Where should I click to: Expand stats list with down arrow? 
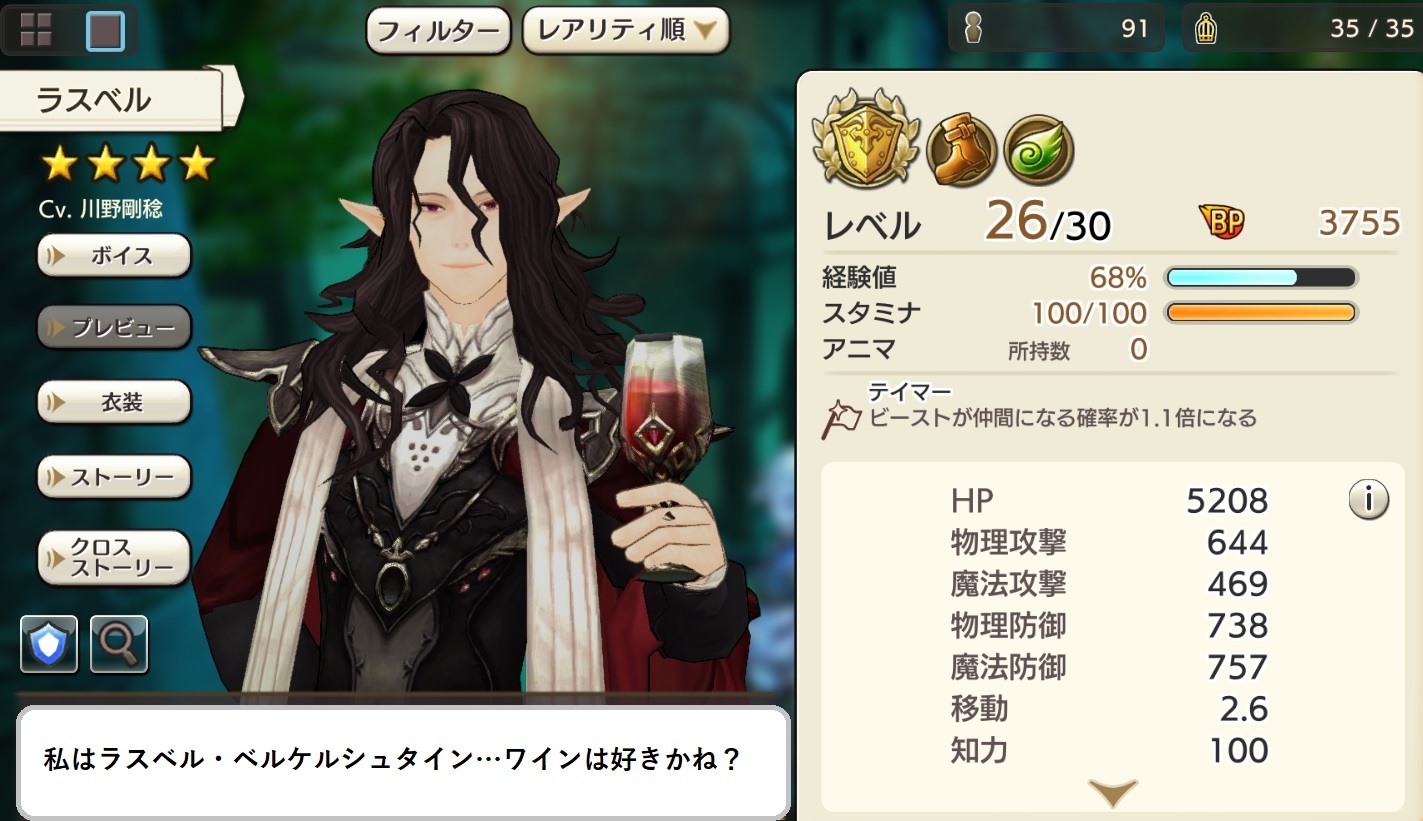(1112, 794)
